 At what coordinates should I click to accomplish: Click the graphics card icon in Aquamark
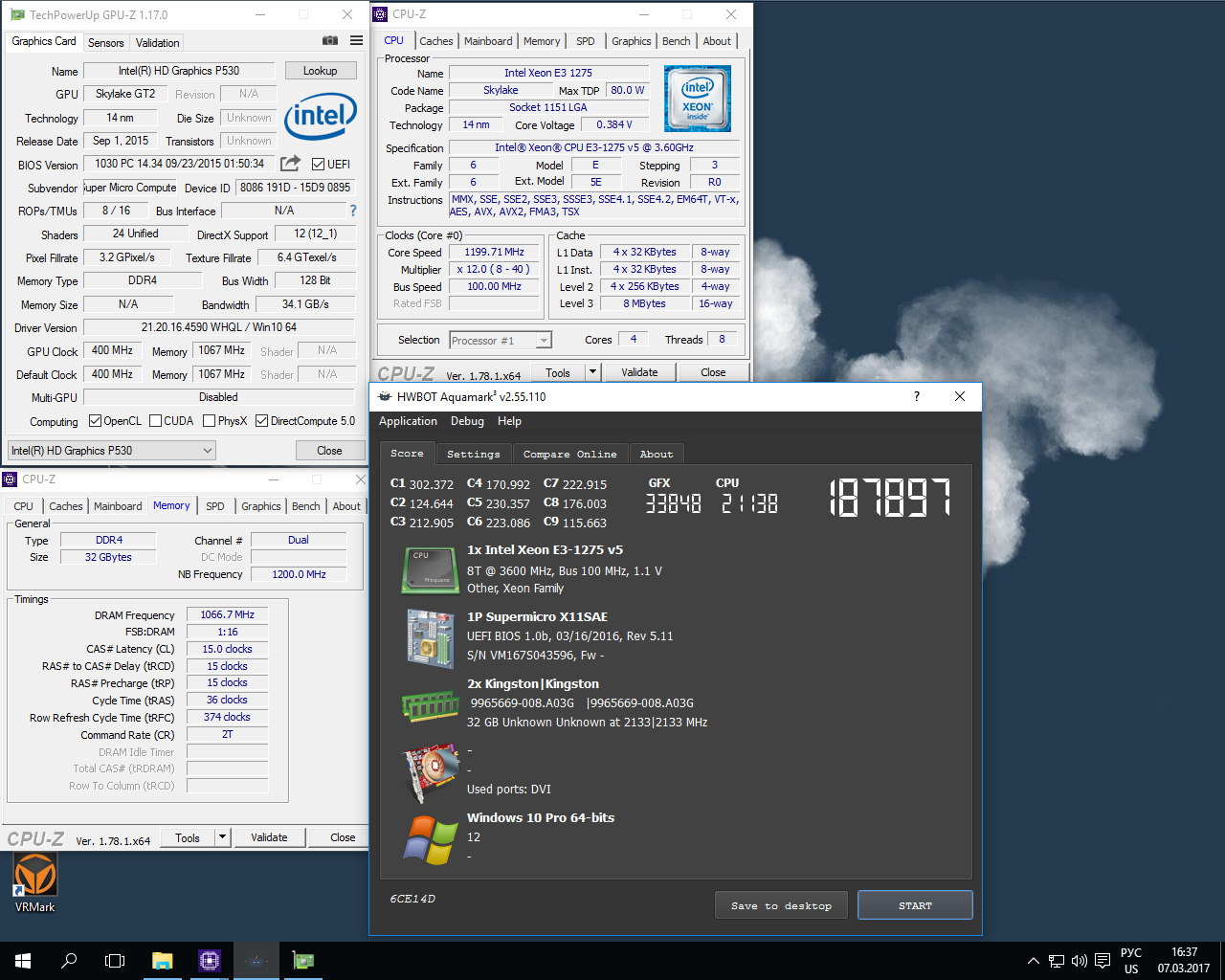(x=432, y=771)
